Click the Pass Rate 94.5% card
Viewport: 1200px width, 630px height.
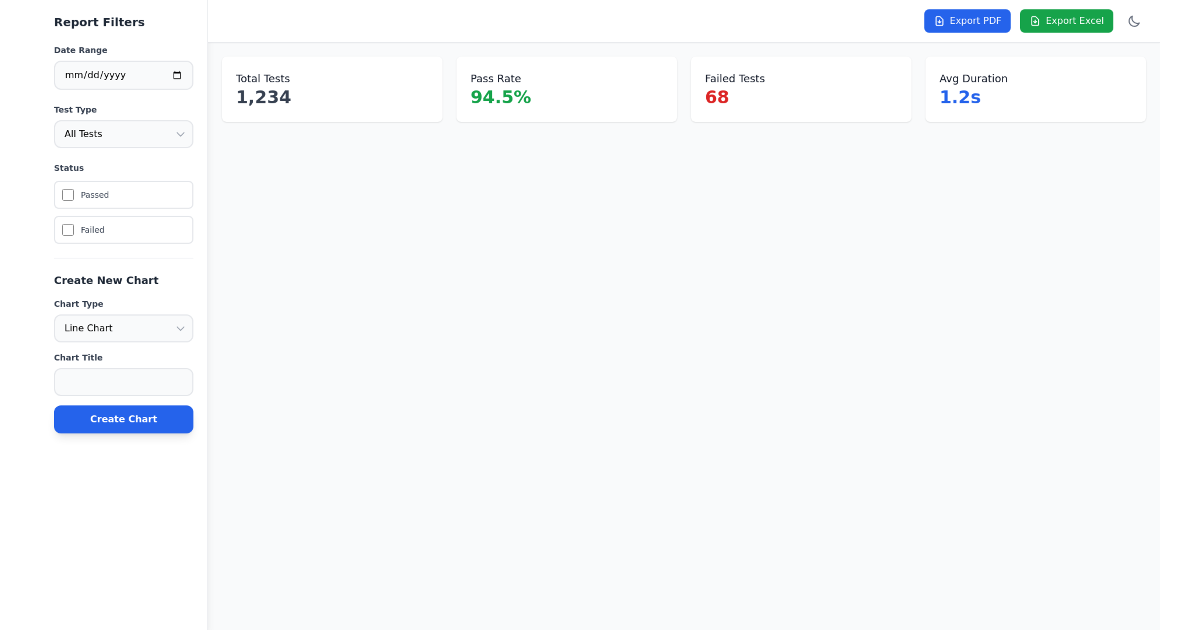[x=566, y=89]
